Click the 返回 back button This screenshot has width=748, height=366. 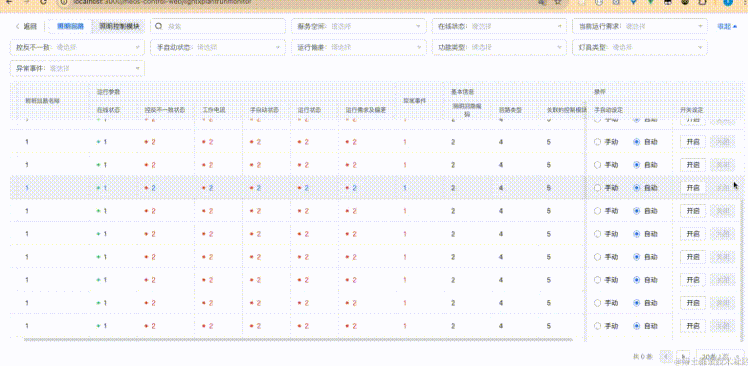click(26, 26)
